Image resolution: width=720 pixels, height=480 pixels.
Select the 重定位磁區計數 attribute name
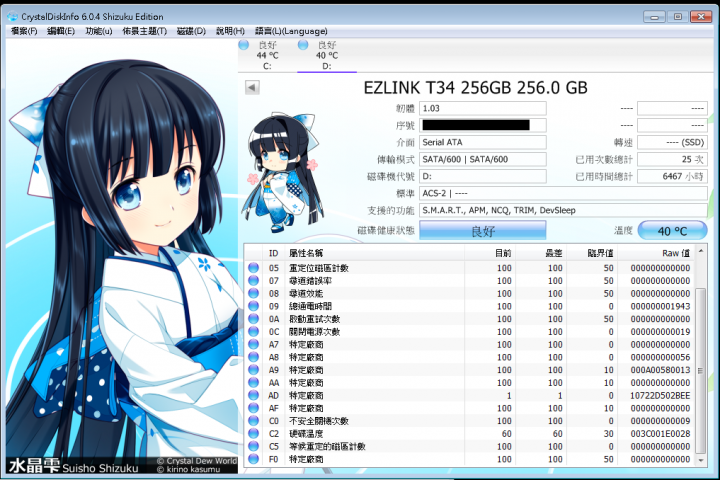point(319,268)
